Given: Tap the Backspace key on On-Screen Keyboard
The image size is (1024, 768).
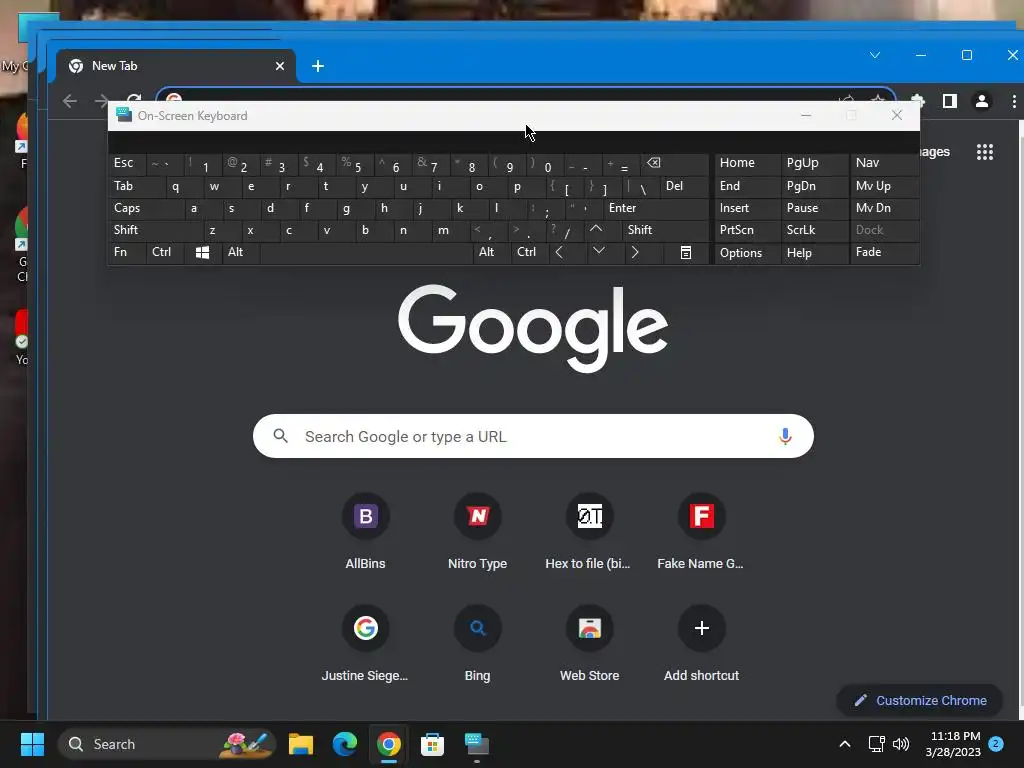Looking at the screenshot, I should tap(654, 163).
